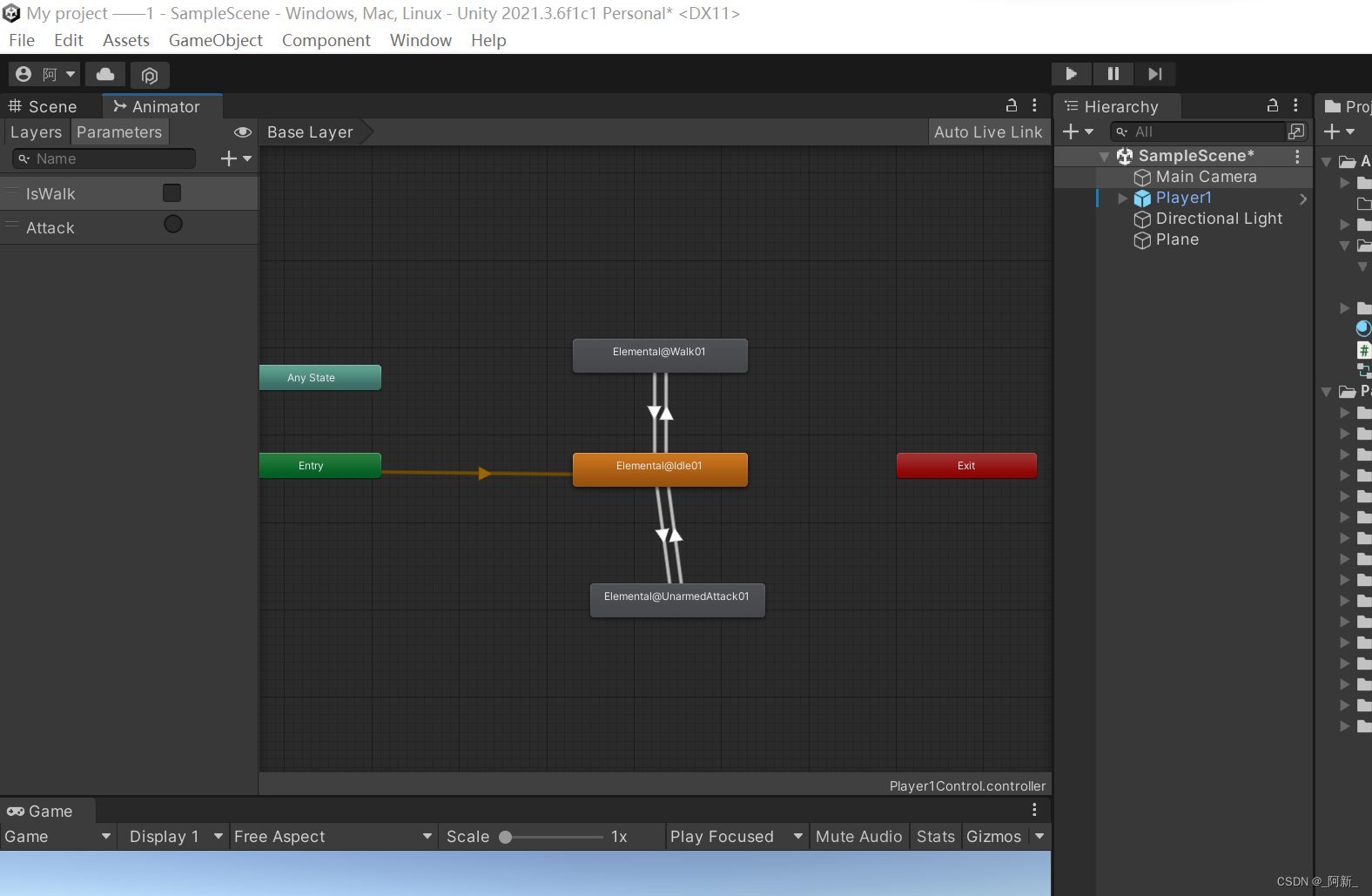Open the Animator window's three-dot menu
This screenshot has height=896, width=1372.
point(1034,105)
